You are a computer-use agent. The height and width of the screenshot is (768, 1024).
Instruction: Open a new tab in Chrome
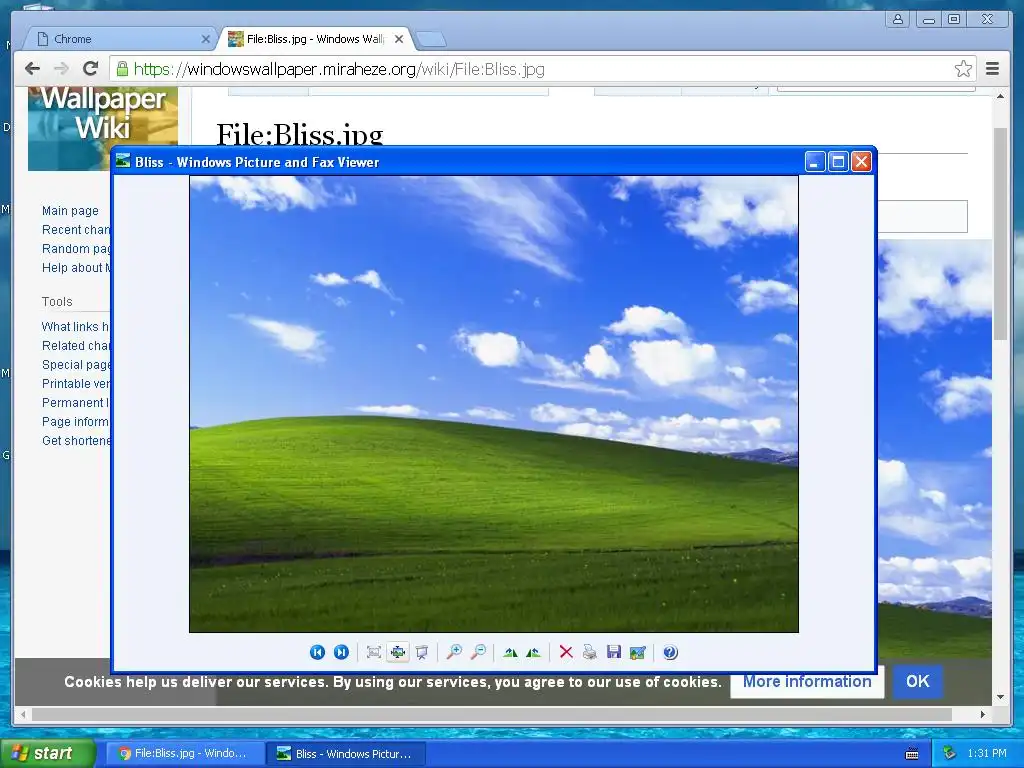431,40
